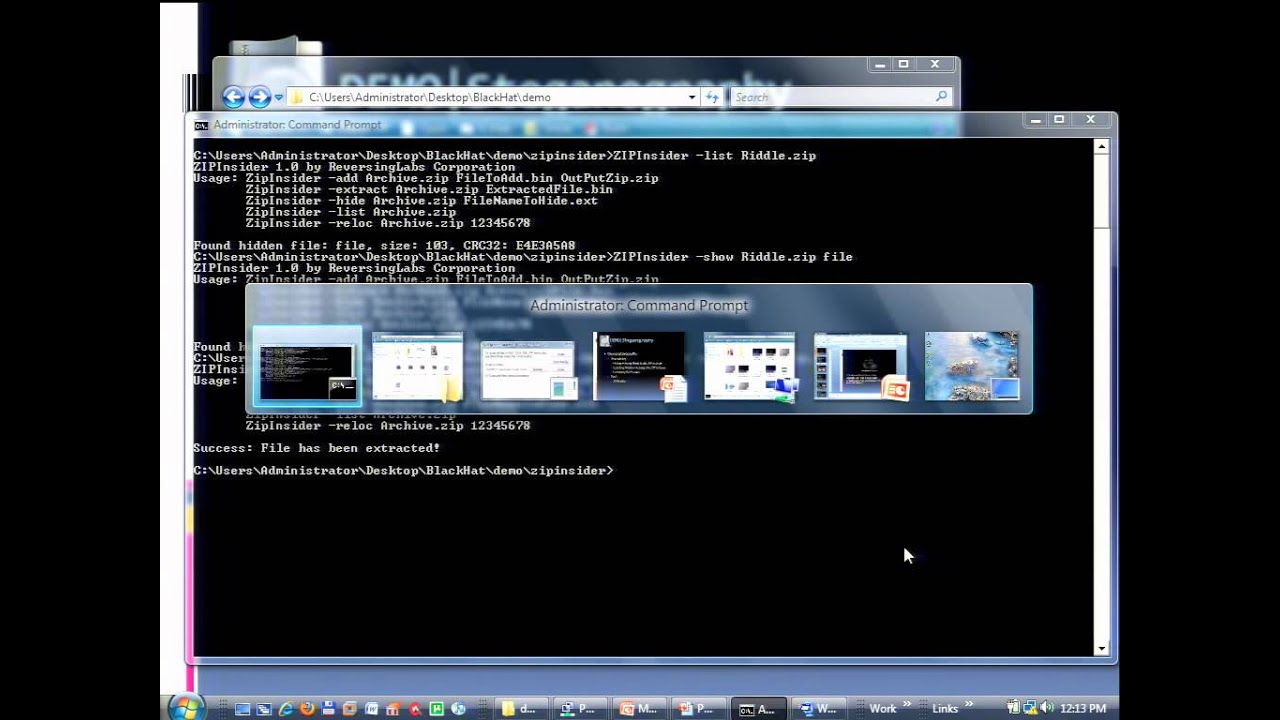
Task: Select the folder window thumbnail in the switcher
Action: [x=417, y=367]
